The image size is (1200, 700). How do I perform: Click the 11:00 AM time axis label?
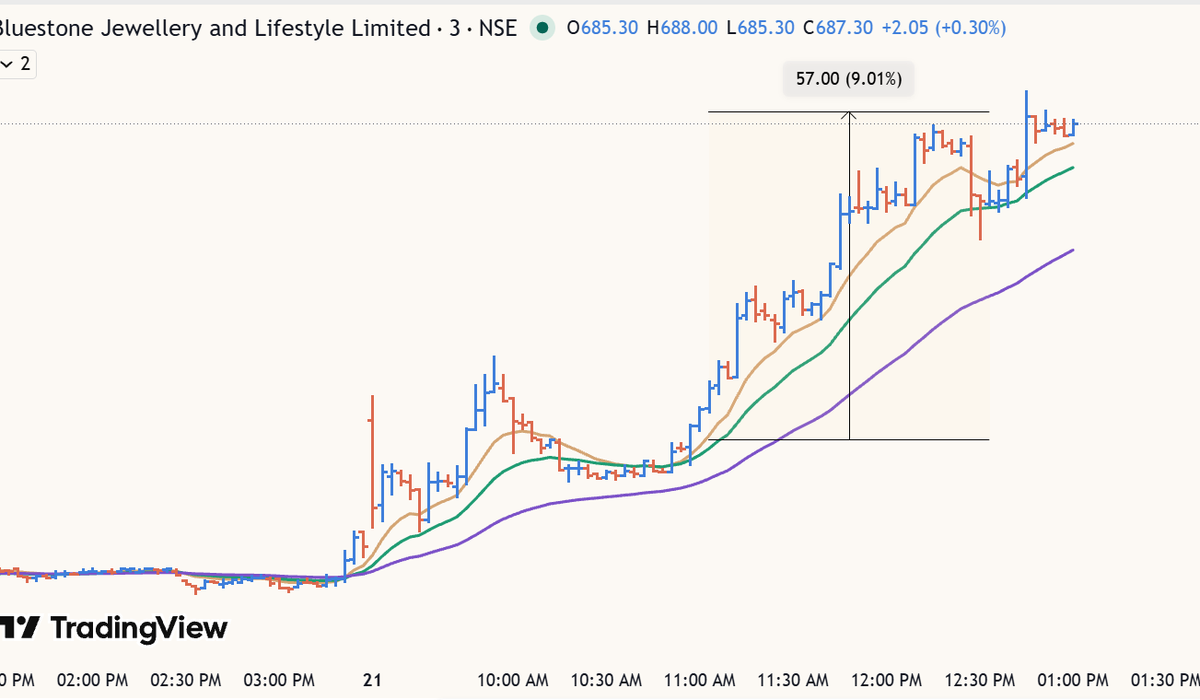(699, 680)
